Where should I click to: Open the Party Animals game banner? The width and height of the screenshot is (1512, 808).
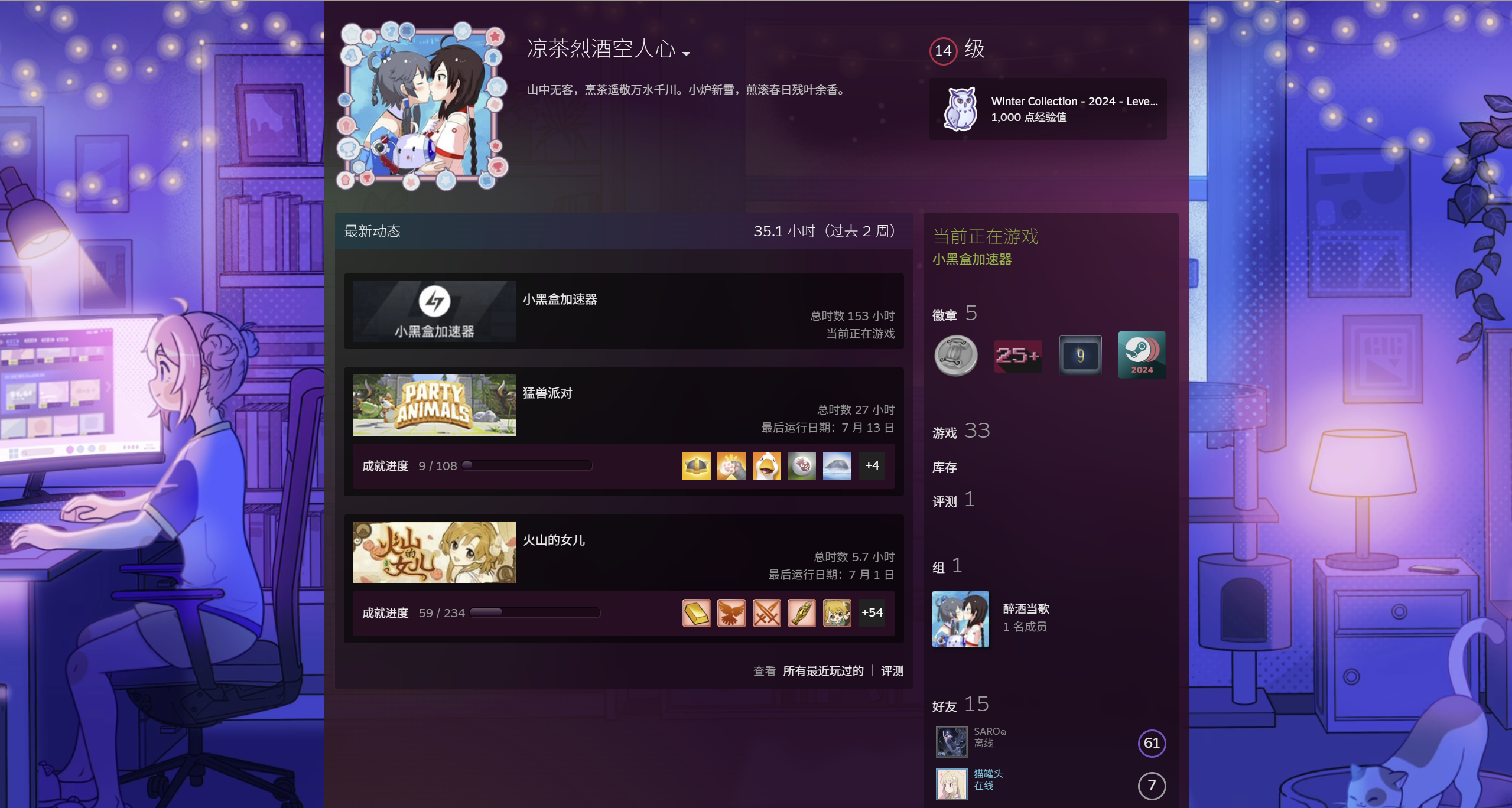(434, 405)
